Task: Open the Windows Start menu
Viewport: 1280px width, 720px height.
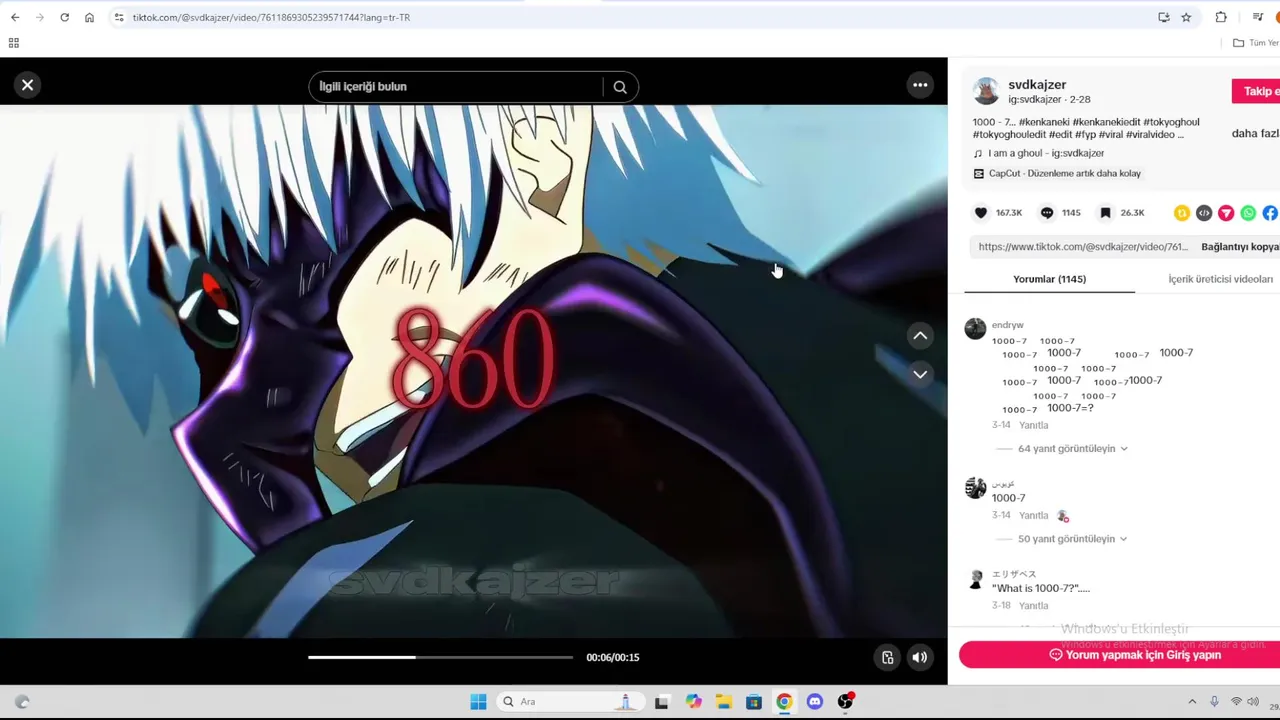Action: point(478,701)
